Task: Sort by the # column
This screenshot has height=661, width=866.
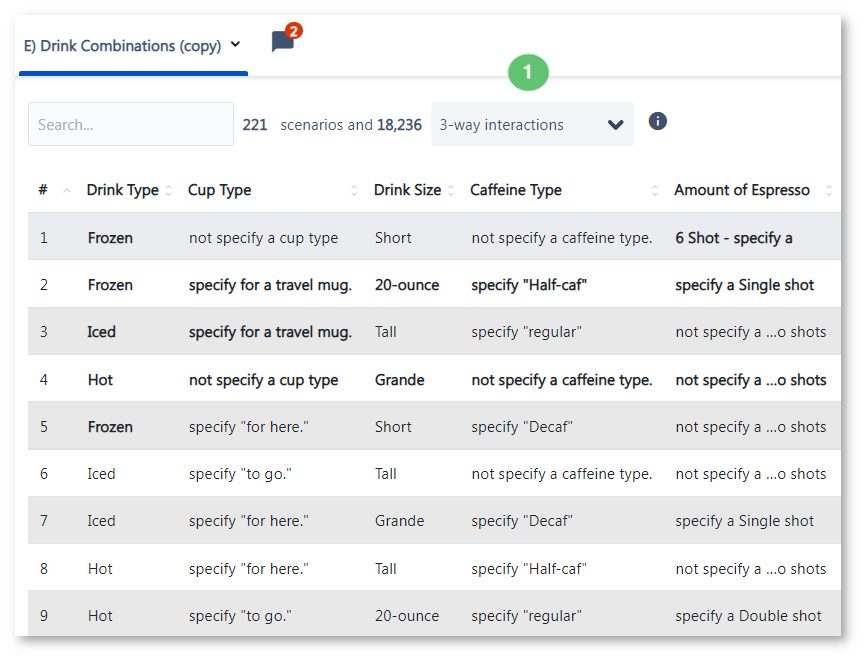Action: pos(66,191)
